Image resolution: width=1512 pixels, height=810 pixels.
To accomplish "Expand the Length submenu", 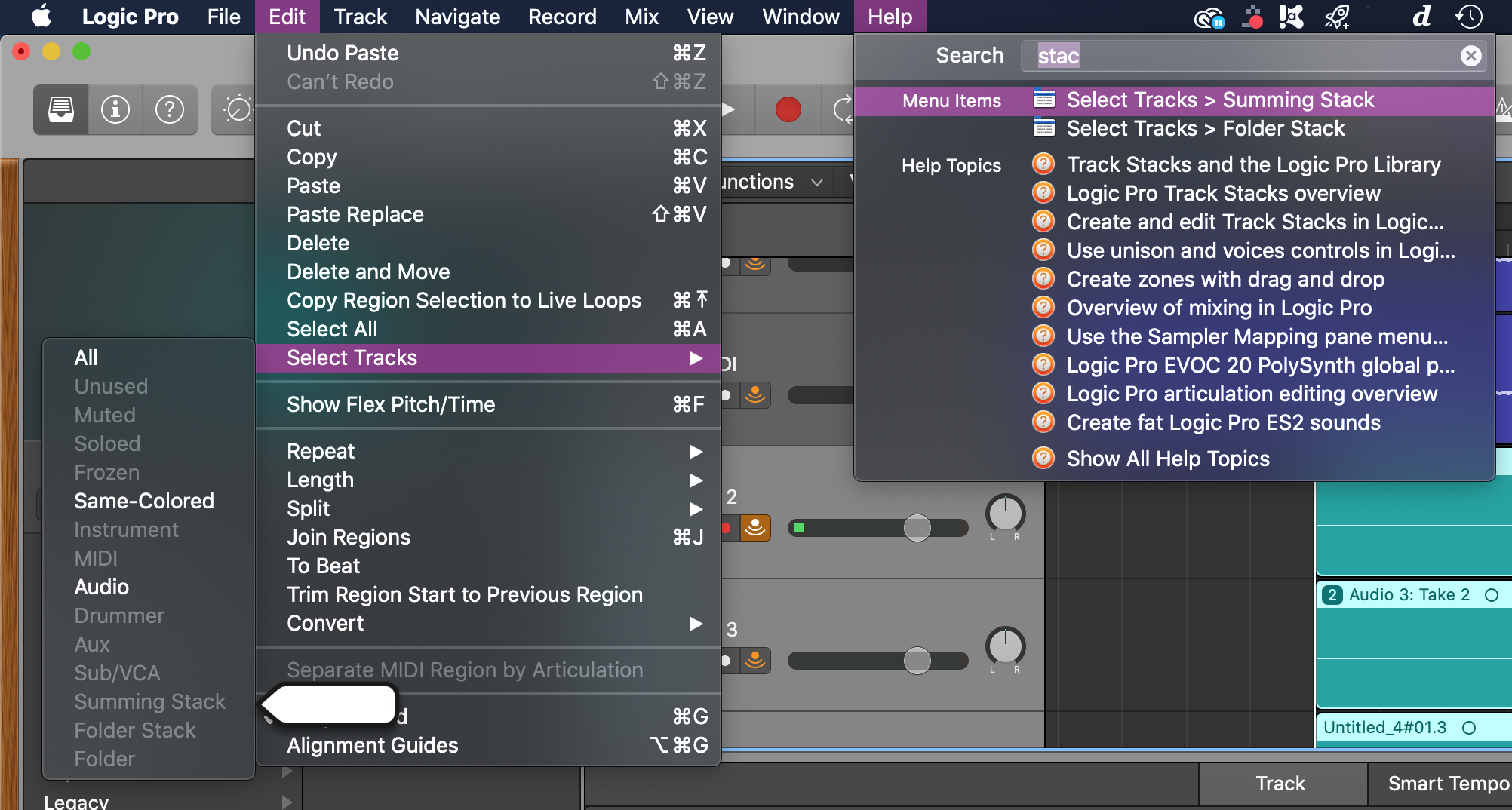I will click(488, 480).
